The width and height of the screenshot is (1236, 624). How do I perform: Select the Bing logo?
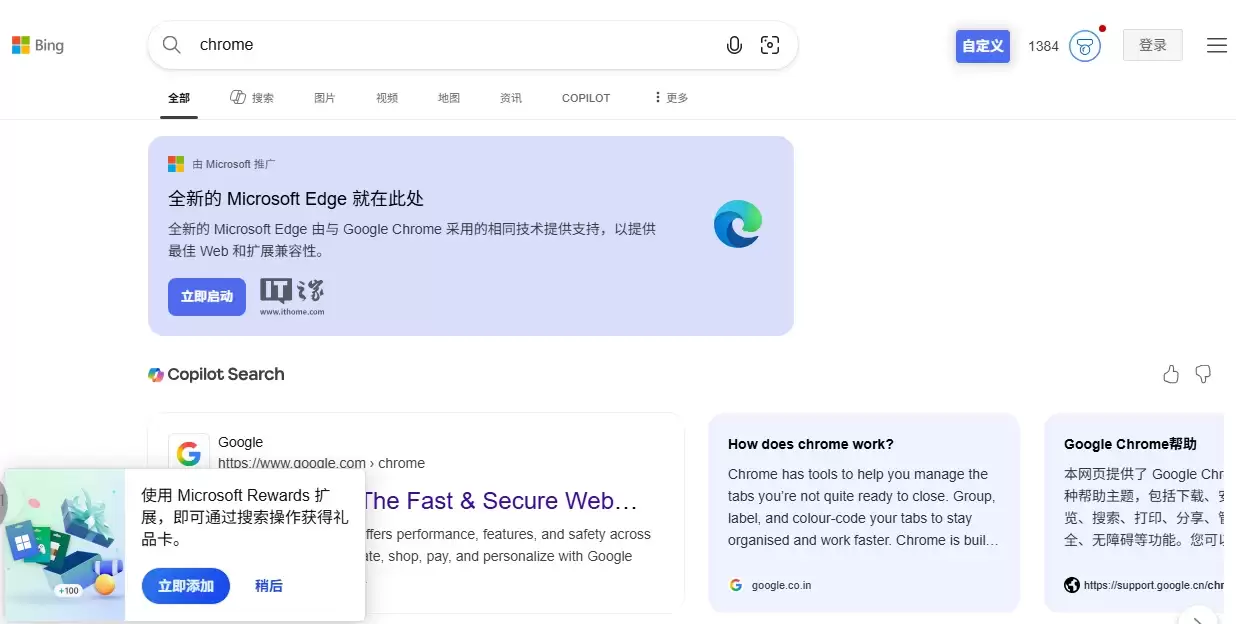tap(37, 44)
